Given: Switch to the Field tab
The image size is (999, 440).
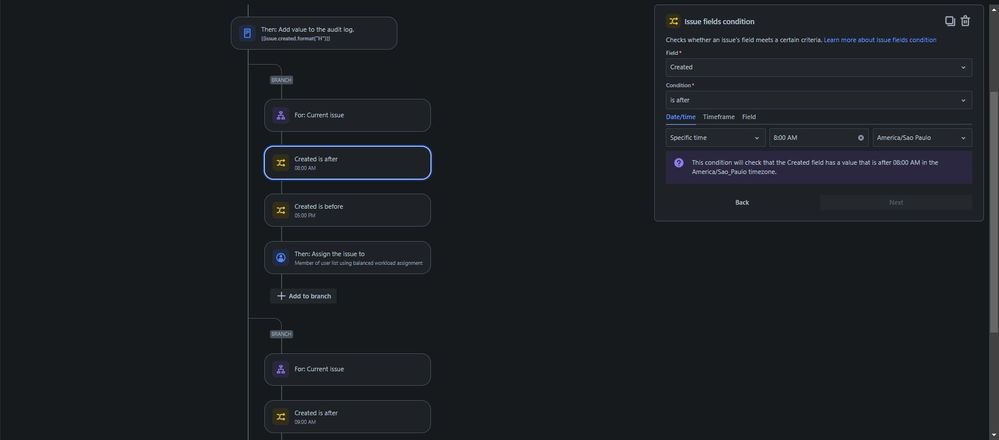Looking at the screenshot, I should click(x=749, y=117).
